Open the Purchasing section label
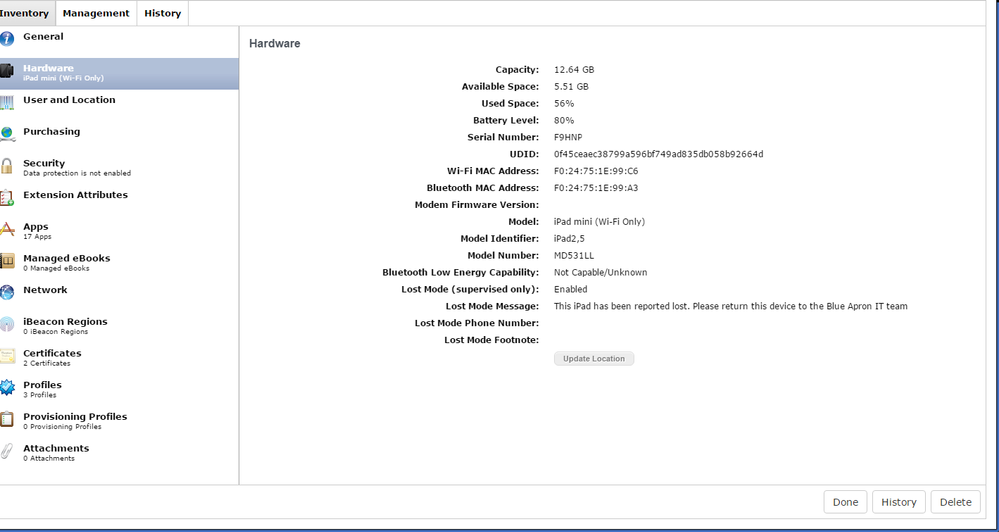Screen dimensions: 999x532 click(52, 131)
